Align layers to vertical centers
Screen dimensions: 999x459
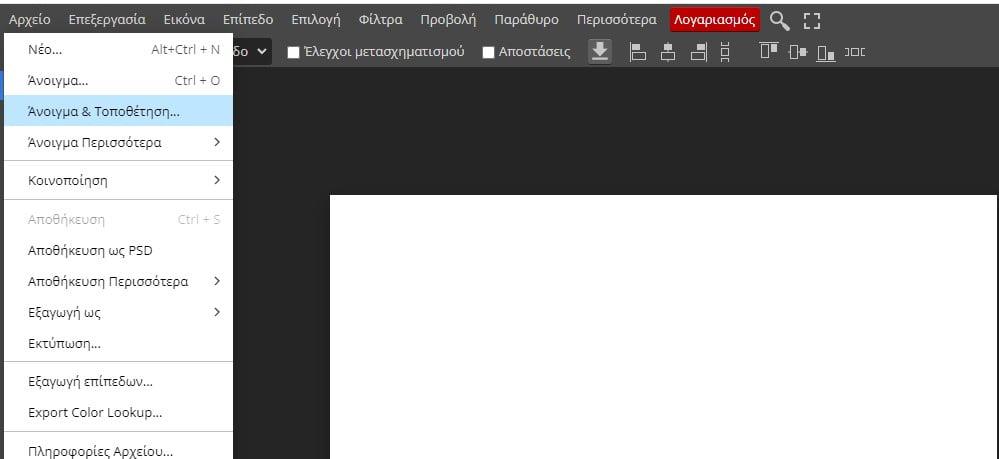pyautogui.click(x=798, y=52)
